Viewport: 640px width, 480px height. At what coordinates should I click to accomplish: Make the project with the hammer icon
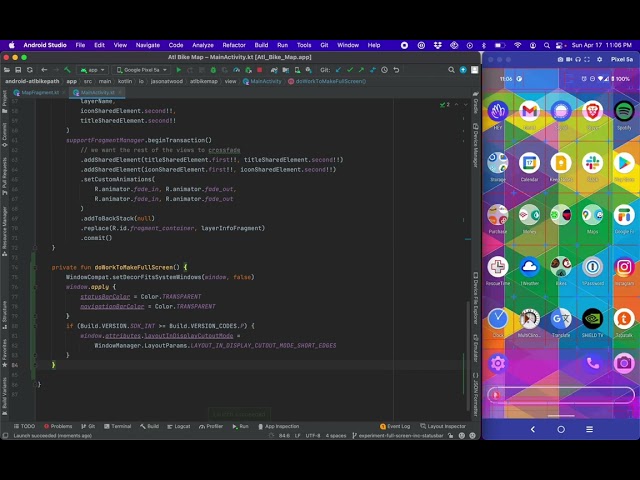[x=68, y=70]
